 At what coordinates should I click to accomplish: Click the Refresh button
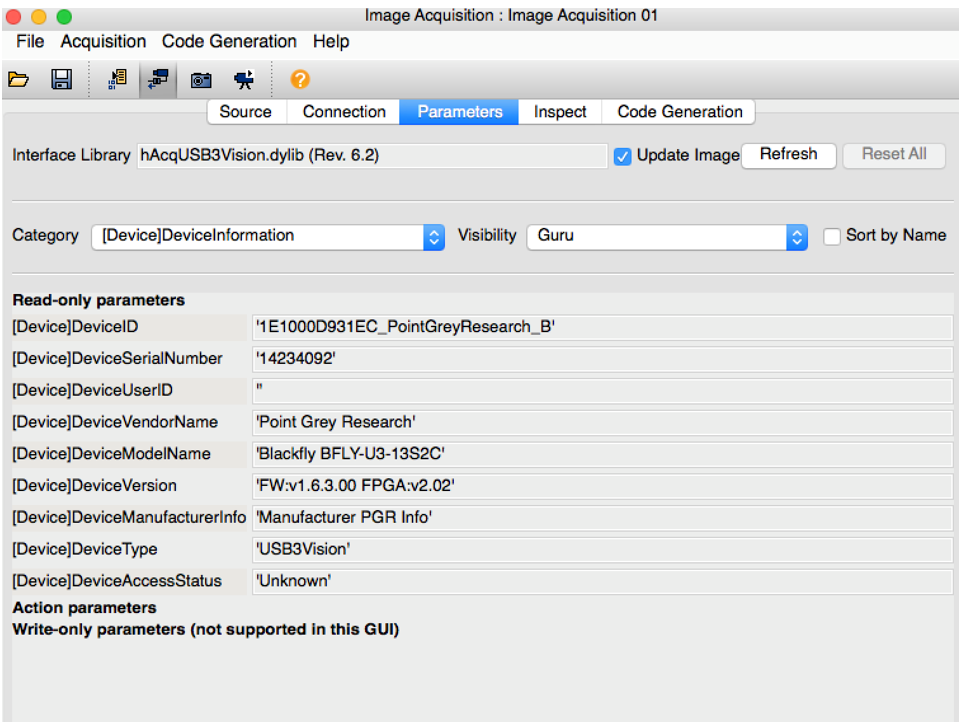(x=789, y=154)
